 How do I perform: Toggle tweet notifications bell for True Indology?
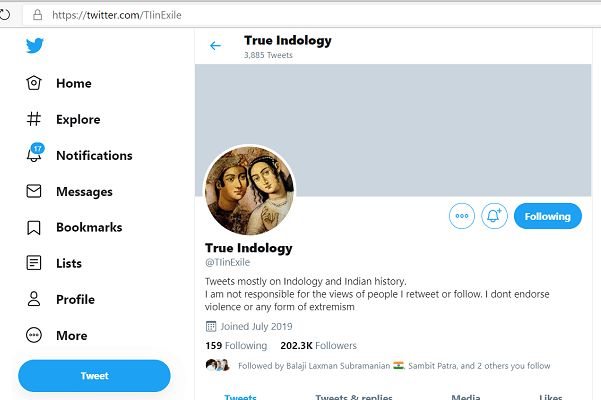coord(494,215)
